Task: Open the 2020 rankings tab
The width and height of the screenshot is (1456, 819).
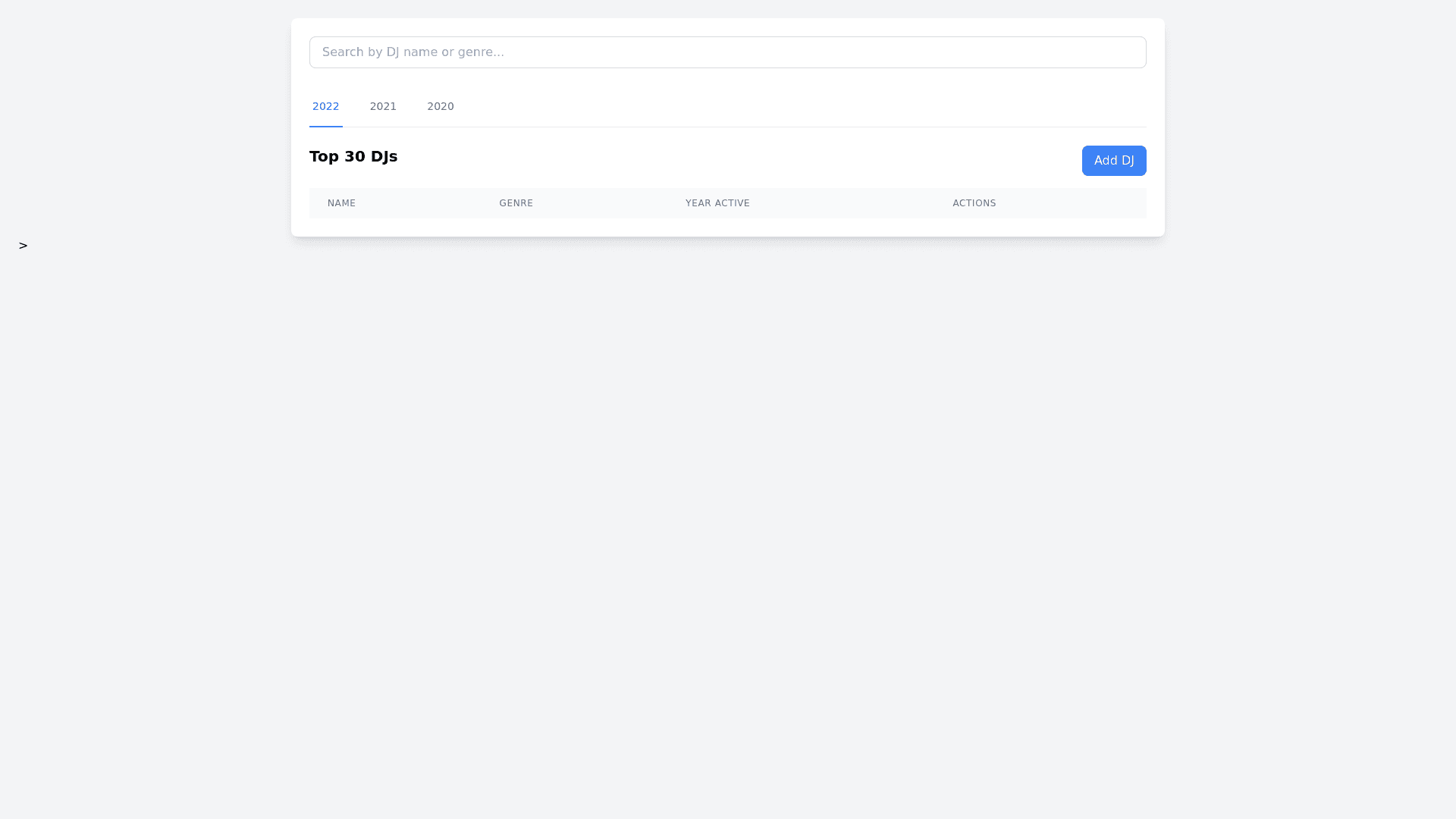Action: coord(440,106)
